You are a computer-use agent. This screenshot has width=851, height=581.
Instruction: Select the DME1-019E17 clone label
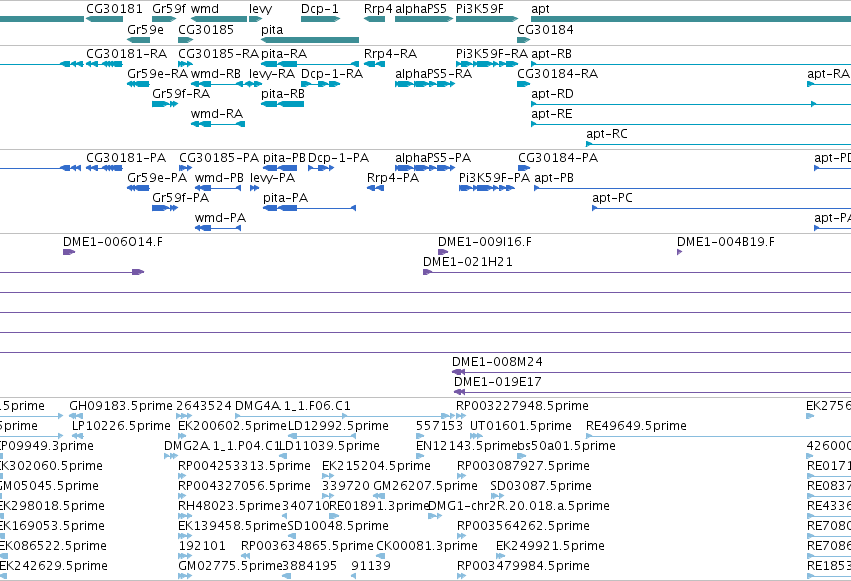coord(498,382)
